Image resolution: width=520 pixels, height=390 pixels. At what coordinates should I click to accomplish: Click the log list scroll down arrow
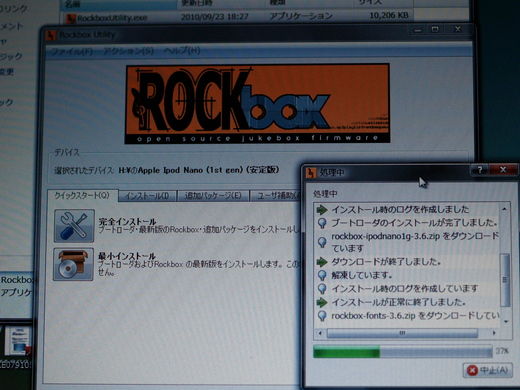tap(506, 322)
